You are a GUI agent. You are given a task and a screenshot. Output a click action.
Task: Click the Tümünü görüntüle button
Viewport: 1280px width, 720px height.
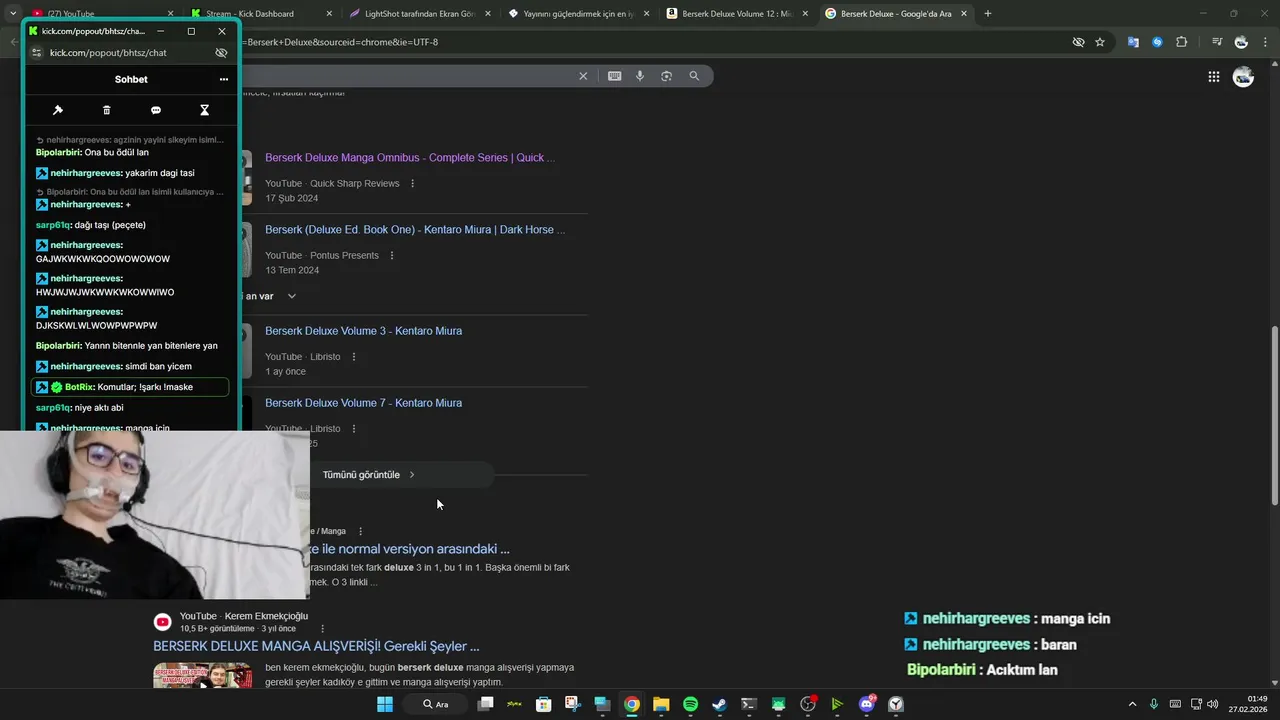coord(368,474)
